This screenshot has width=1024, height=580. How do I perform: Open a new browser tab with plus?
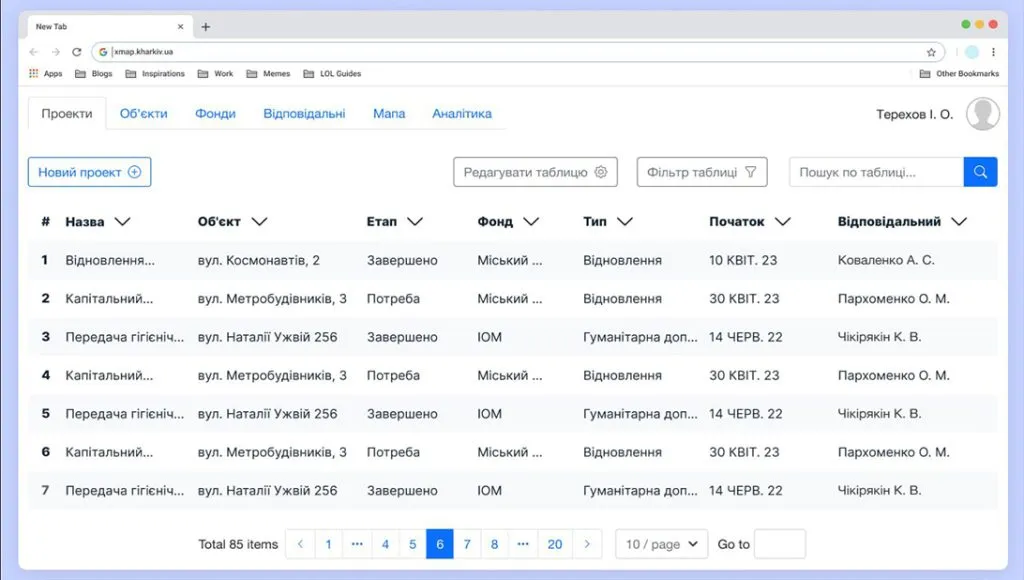coord(206,27)
